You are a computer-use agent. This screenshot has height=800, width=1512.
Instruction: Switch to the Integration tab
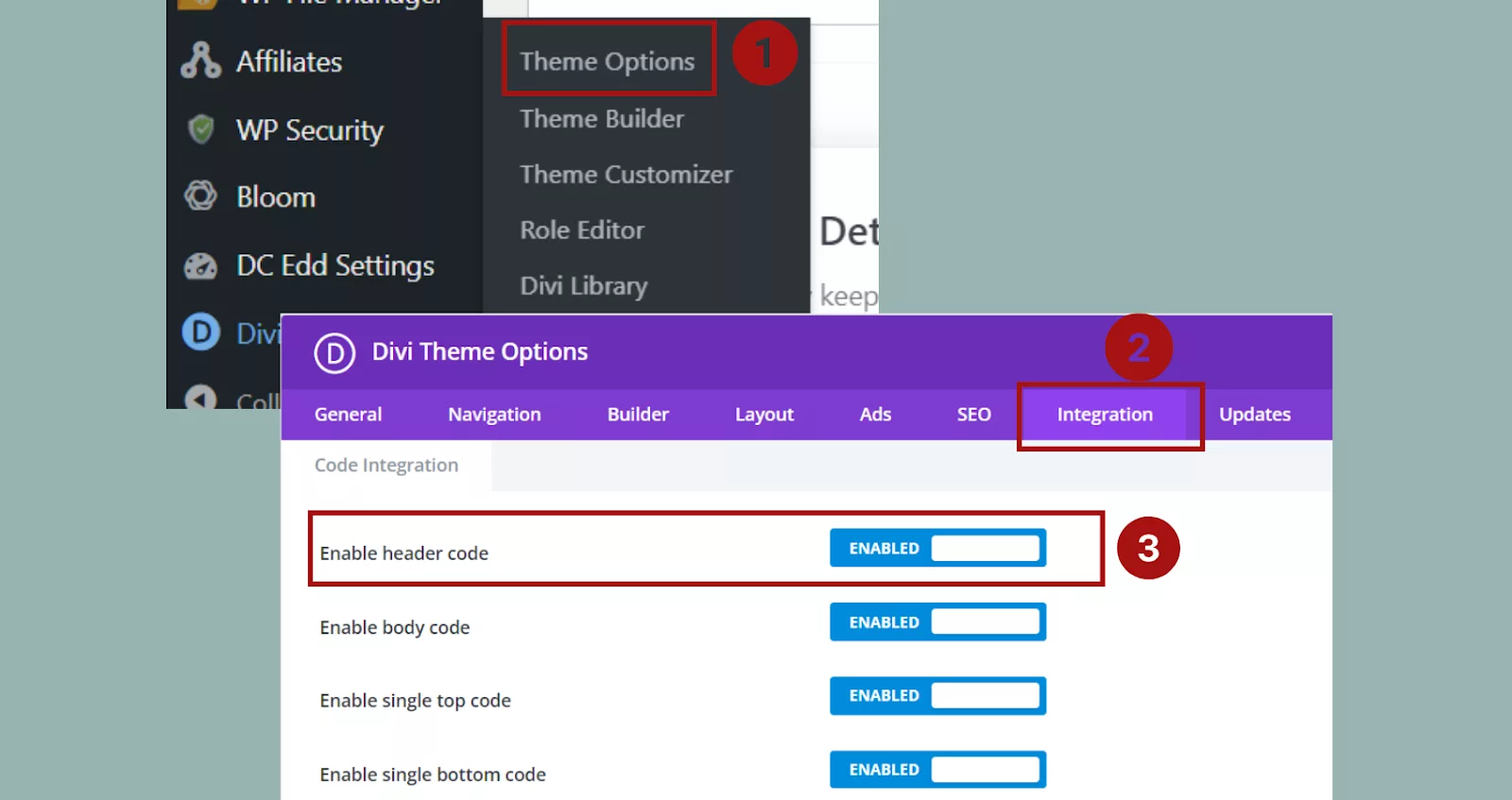[1105, 415]
